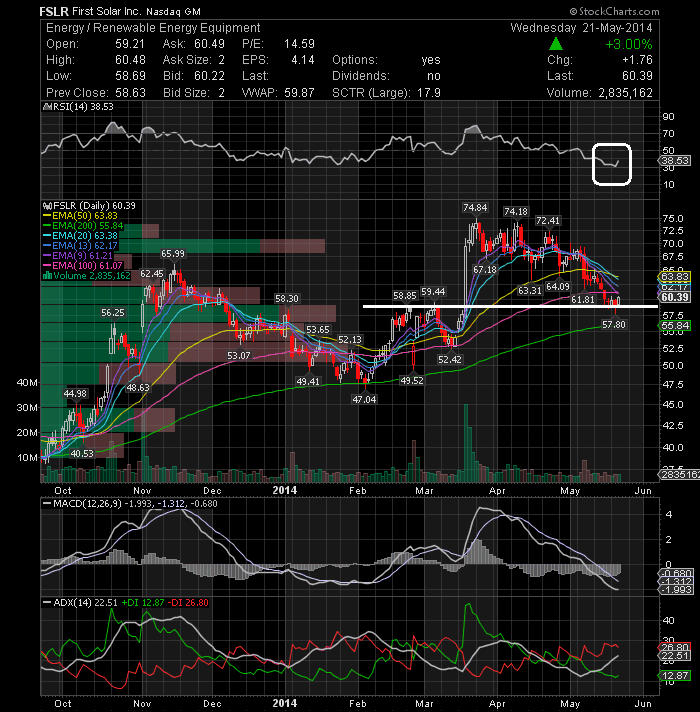The width and height of the screenshot is (700, 712).
Task: Click the Energy / Renewable Energy Equipment label
Action: tap(153, 28)
